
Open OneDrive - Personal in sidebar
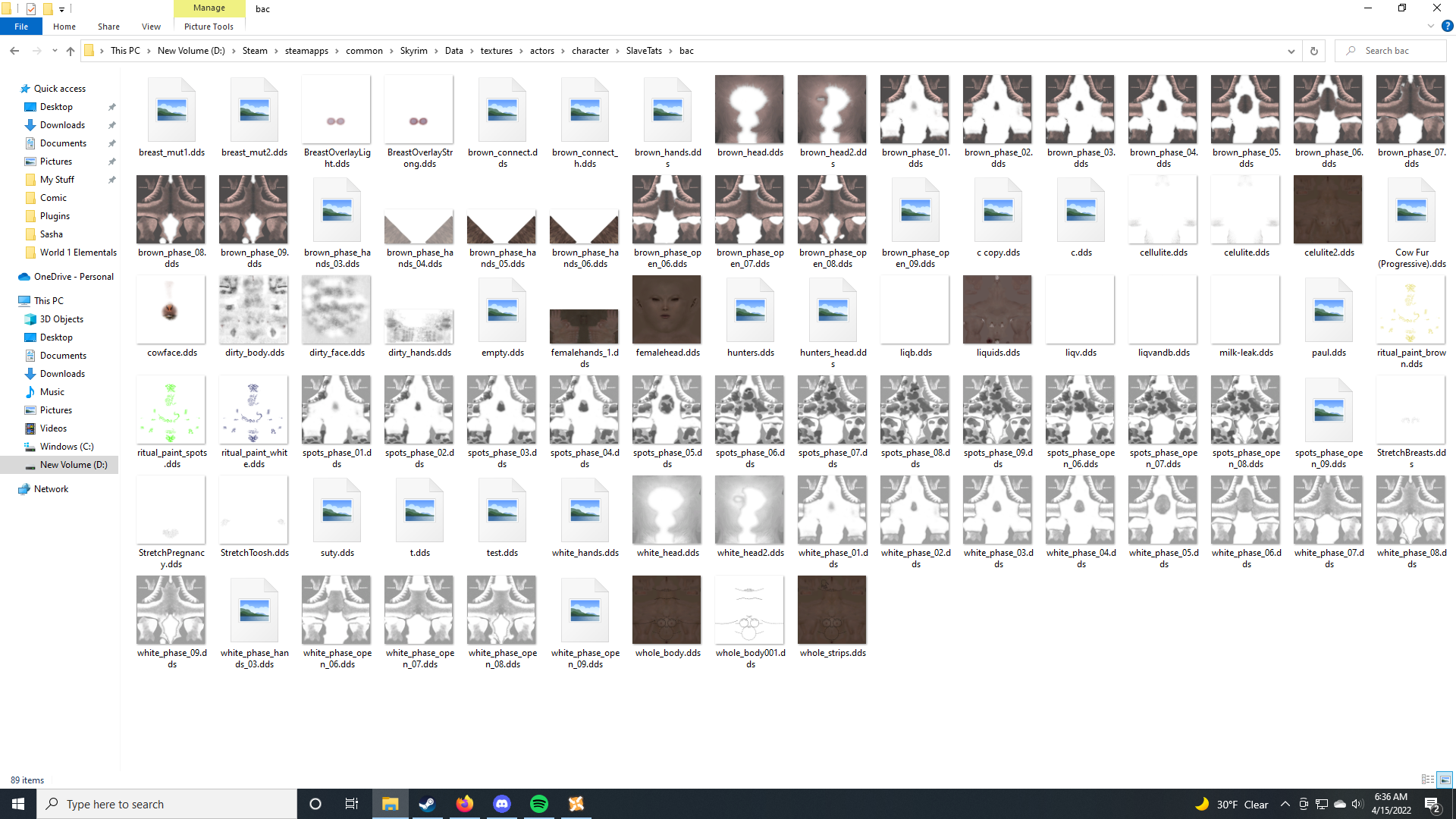pyautogui.click(x=74, y=277)
